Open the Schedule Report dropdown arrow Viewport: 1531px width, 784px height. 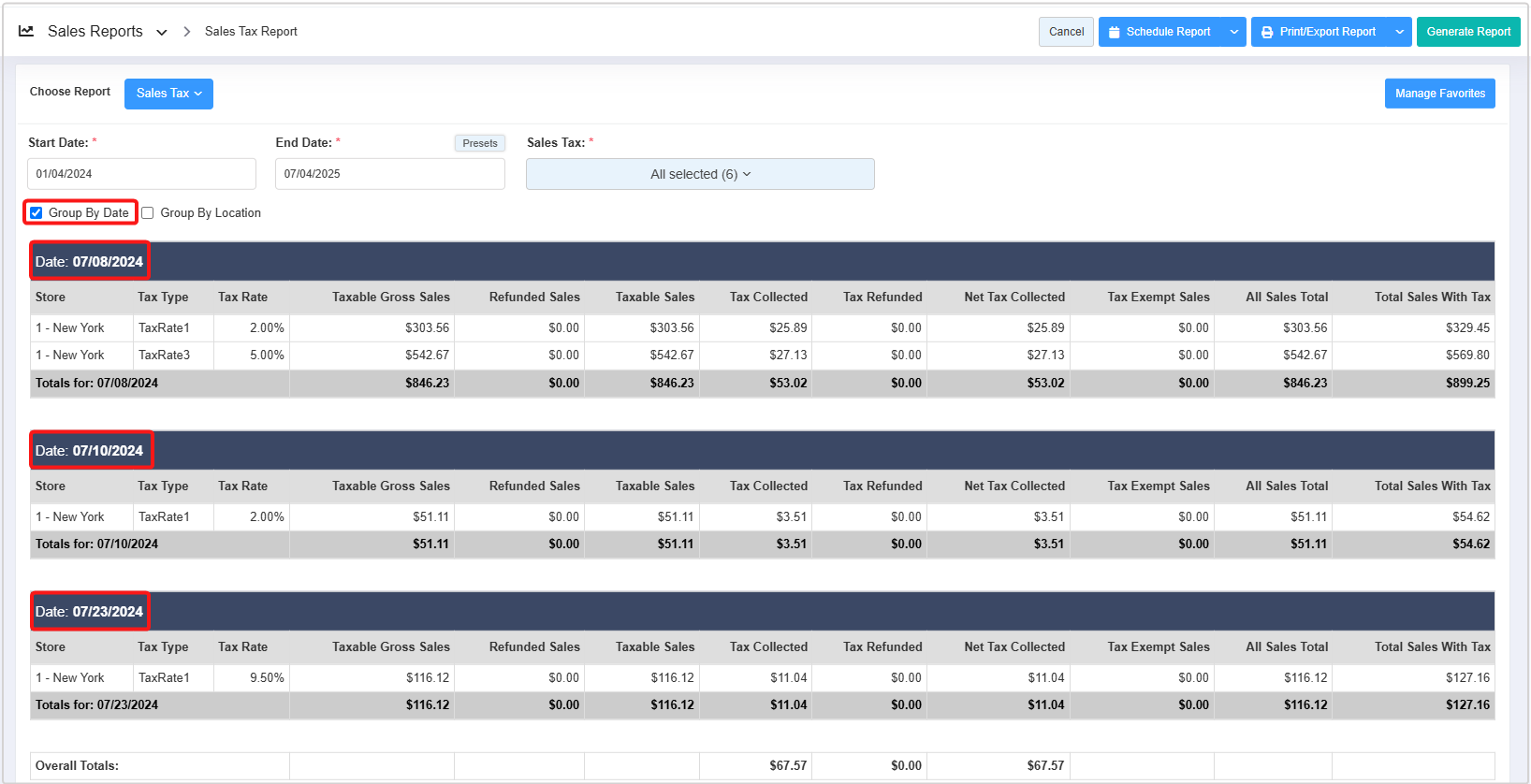coord(1233,32)
